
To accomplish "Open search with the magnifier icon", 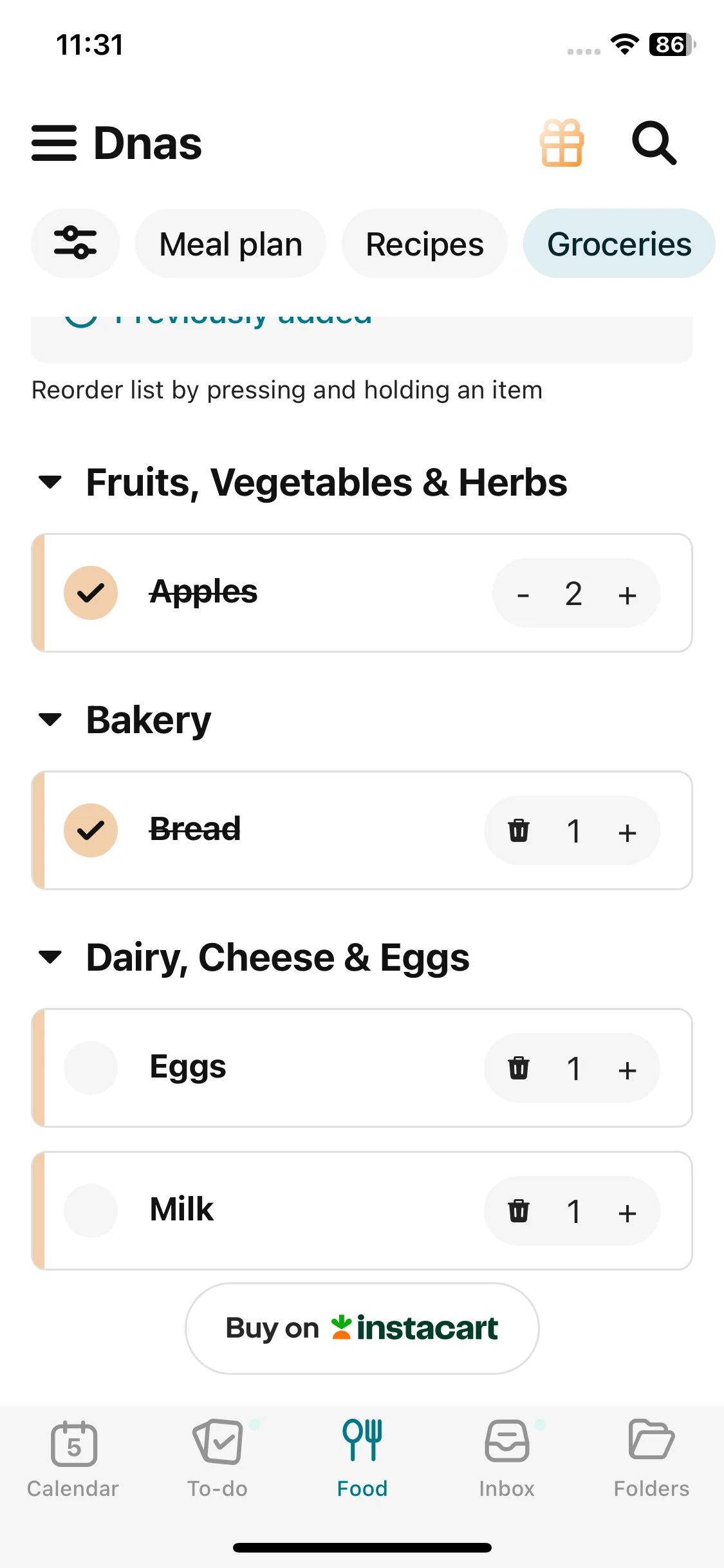I will 654,143.
